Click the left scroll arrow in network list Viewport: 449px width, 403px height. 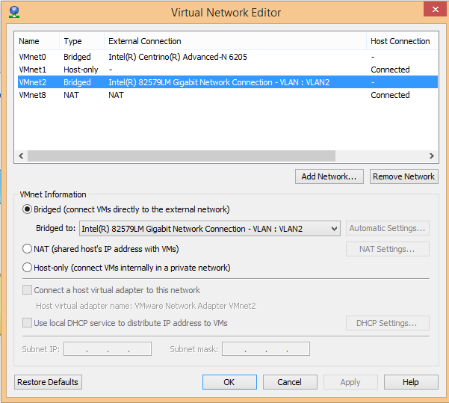[x=21, y=156]
